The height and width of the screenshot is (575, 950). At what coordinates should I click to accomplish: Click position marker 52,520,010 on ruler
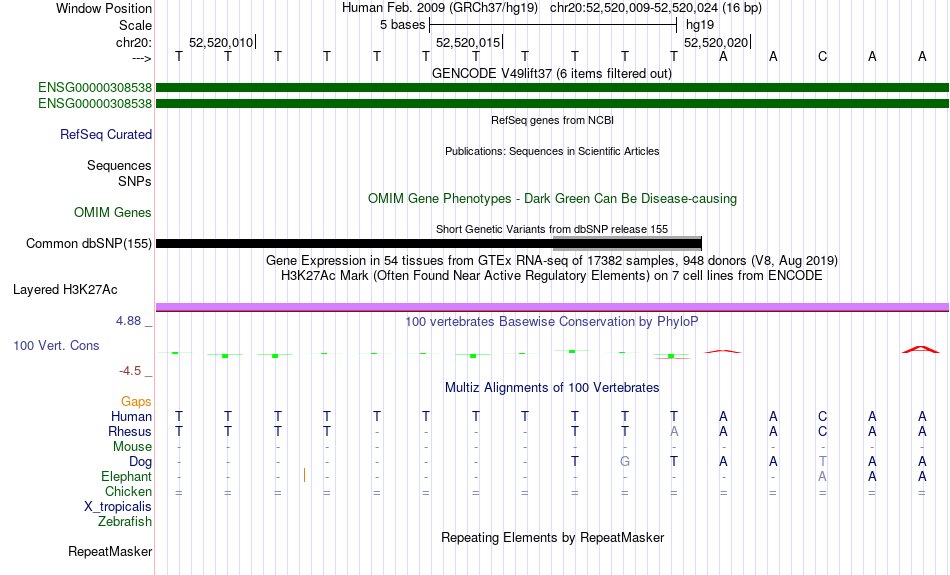(x=221, y=42)
